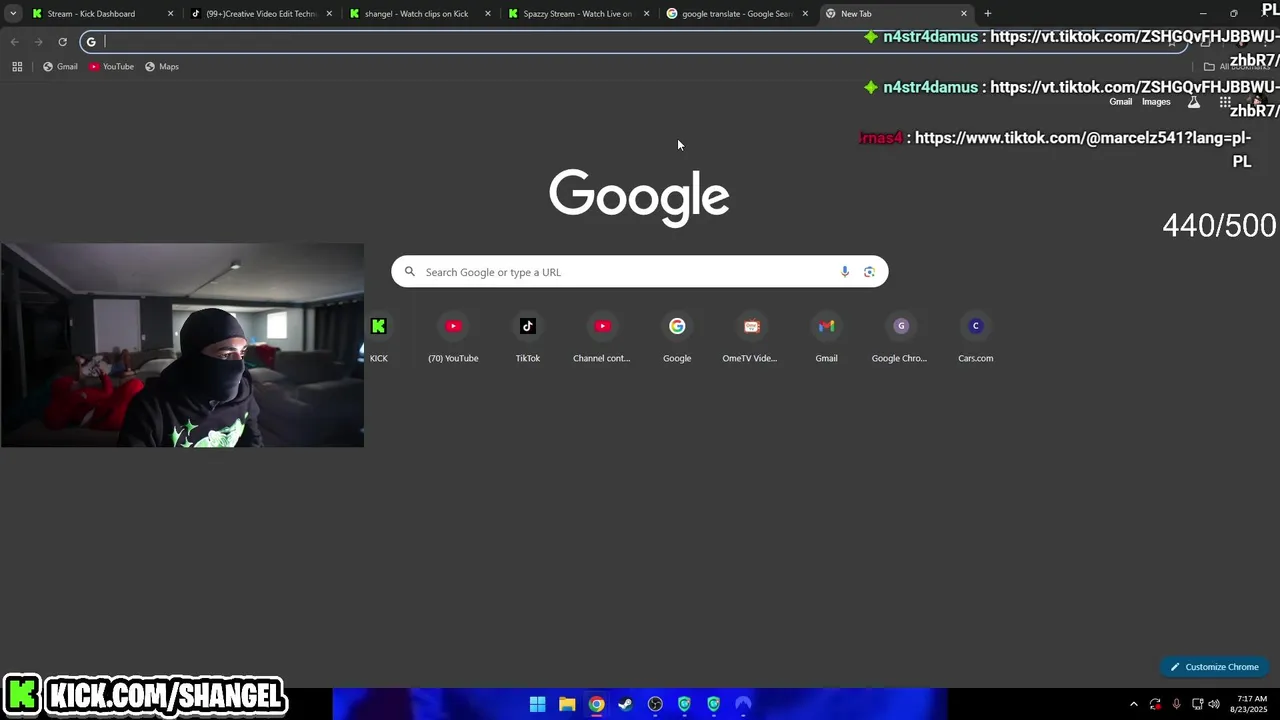This screenshot has height=720, width=1280.
Task: Open the Google Chrome shortcut tile
Action: (900, 337)
